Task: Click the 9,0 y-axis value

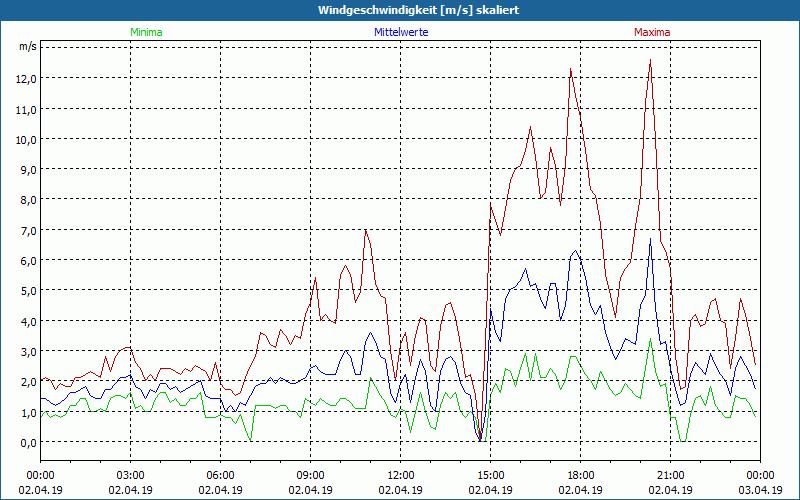Action: coord(29,169)
